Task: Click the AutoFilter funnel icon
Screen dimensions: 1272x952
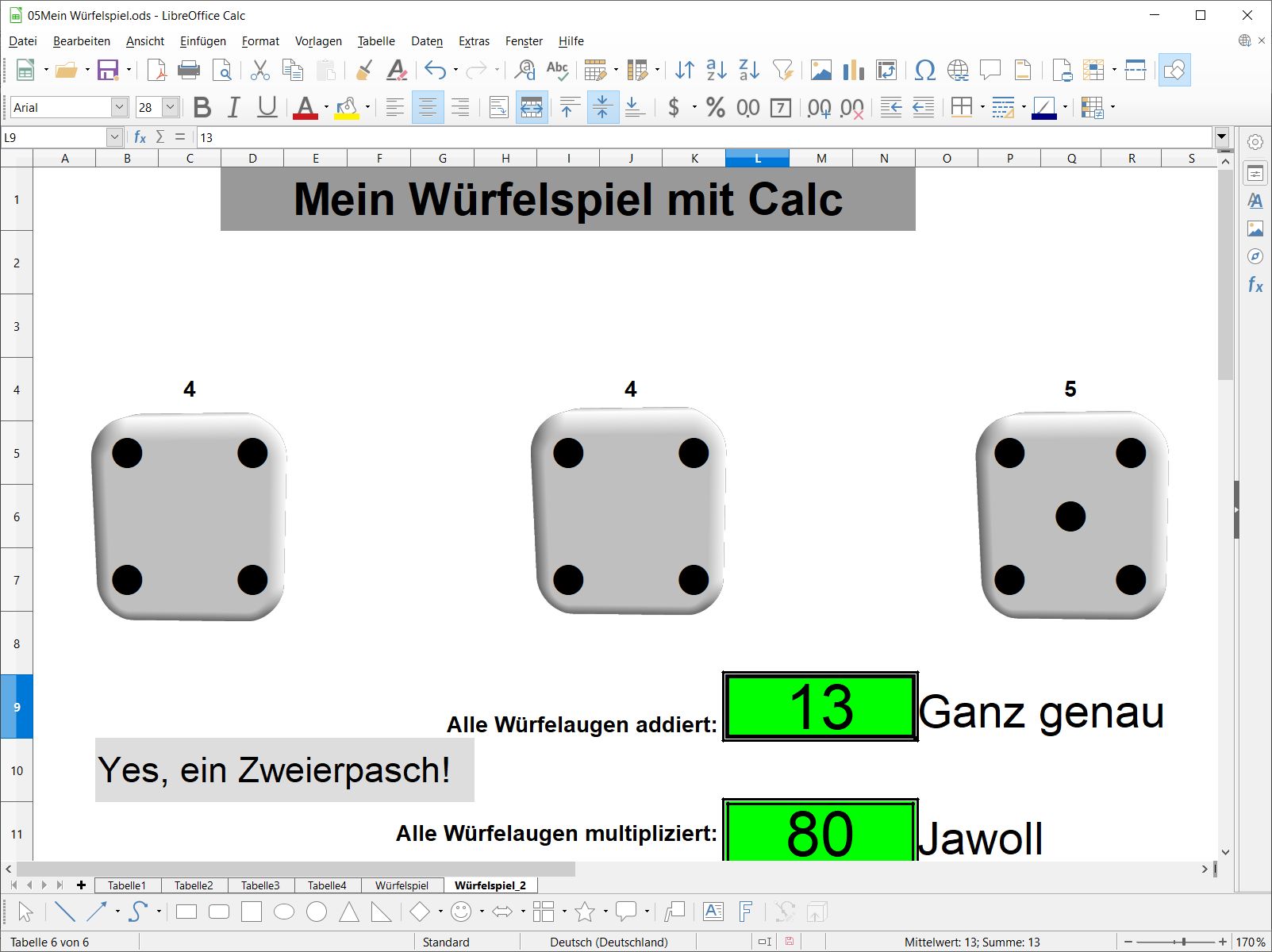Action: pyautogui.click(x=783, y=71)
